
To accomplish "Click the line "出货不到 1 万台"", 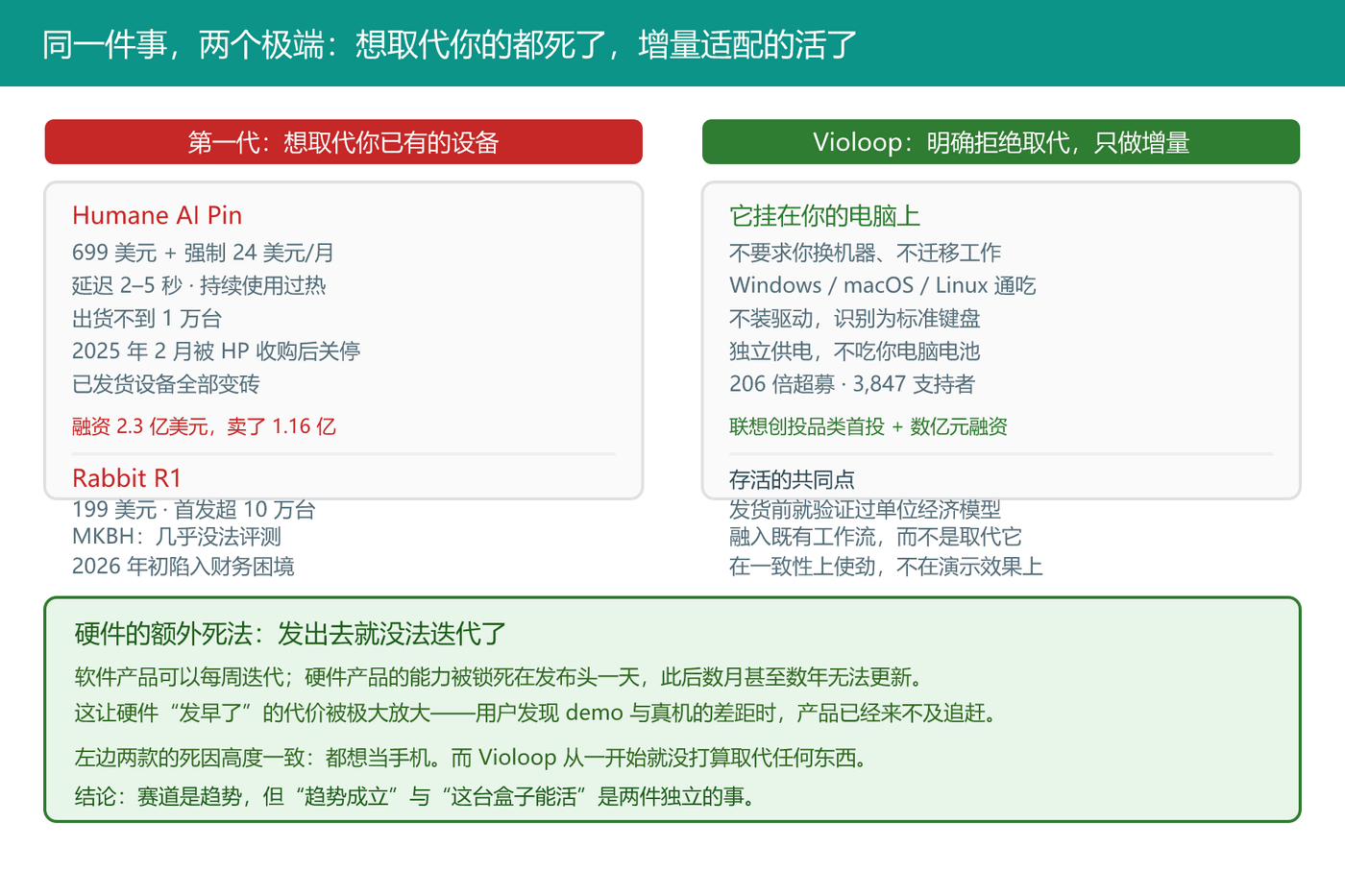I will (147, 318).
